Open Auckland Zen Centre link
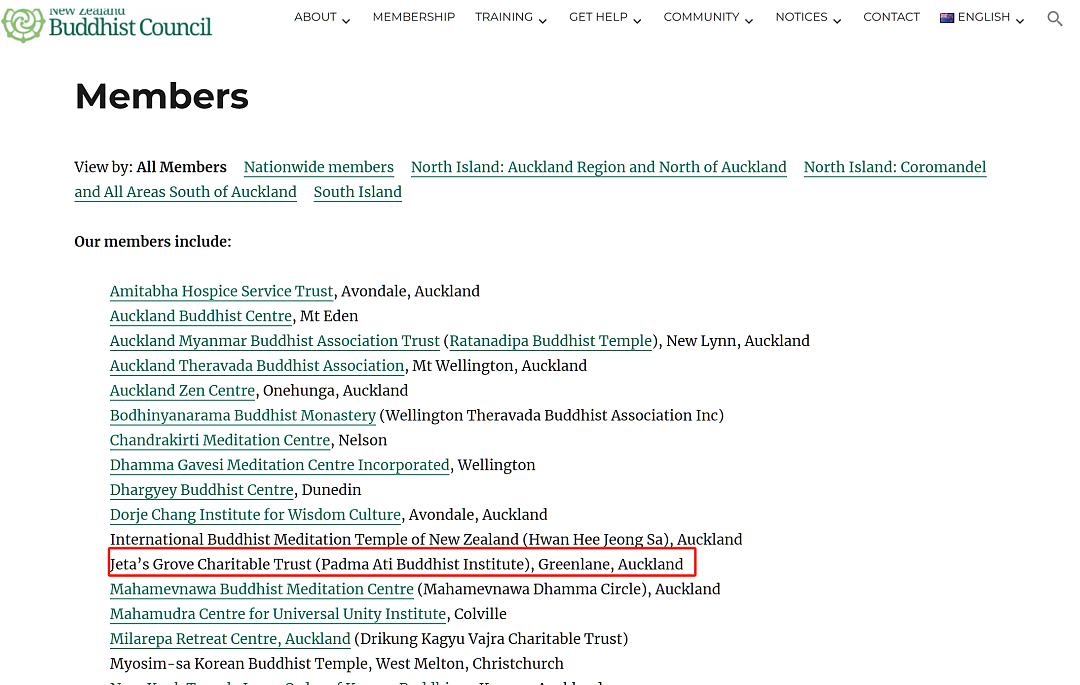 point(183,390)
